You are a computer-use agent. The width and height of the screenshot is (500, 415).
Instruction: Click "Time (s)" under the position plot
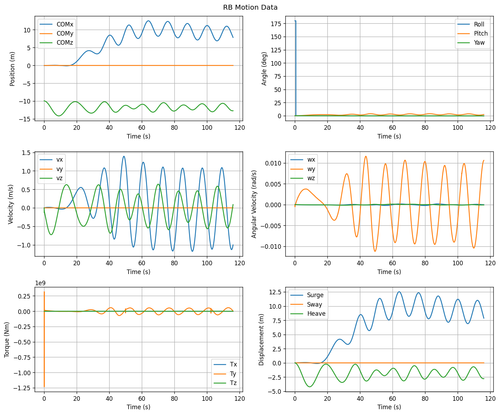click(138, 136)
